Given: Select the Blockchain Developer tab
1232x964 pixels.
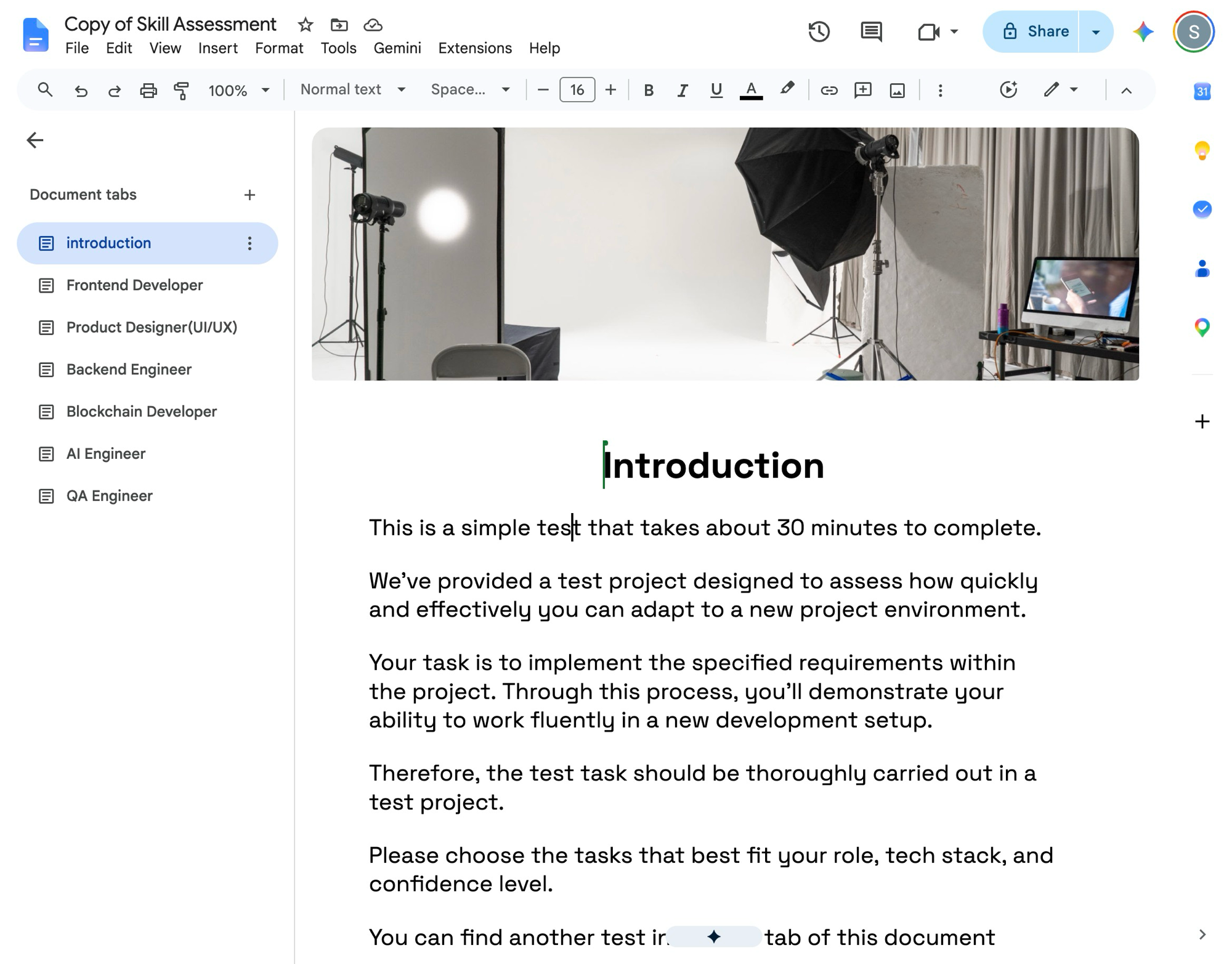Looking at the screenshot, I should click(147, 411).
